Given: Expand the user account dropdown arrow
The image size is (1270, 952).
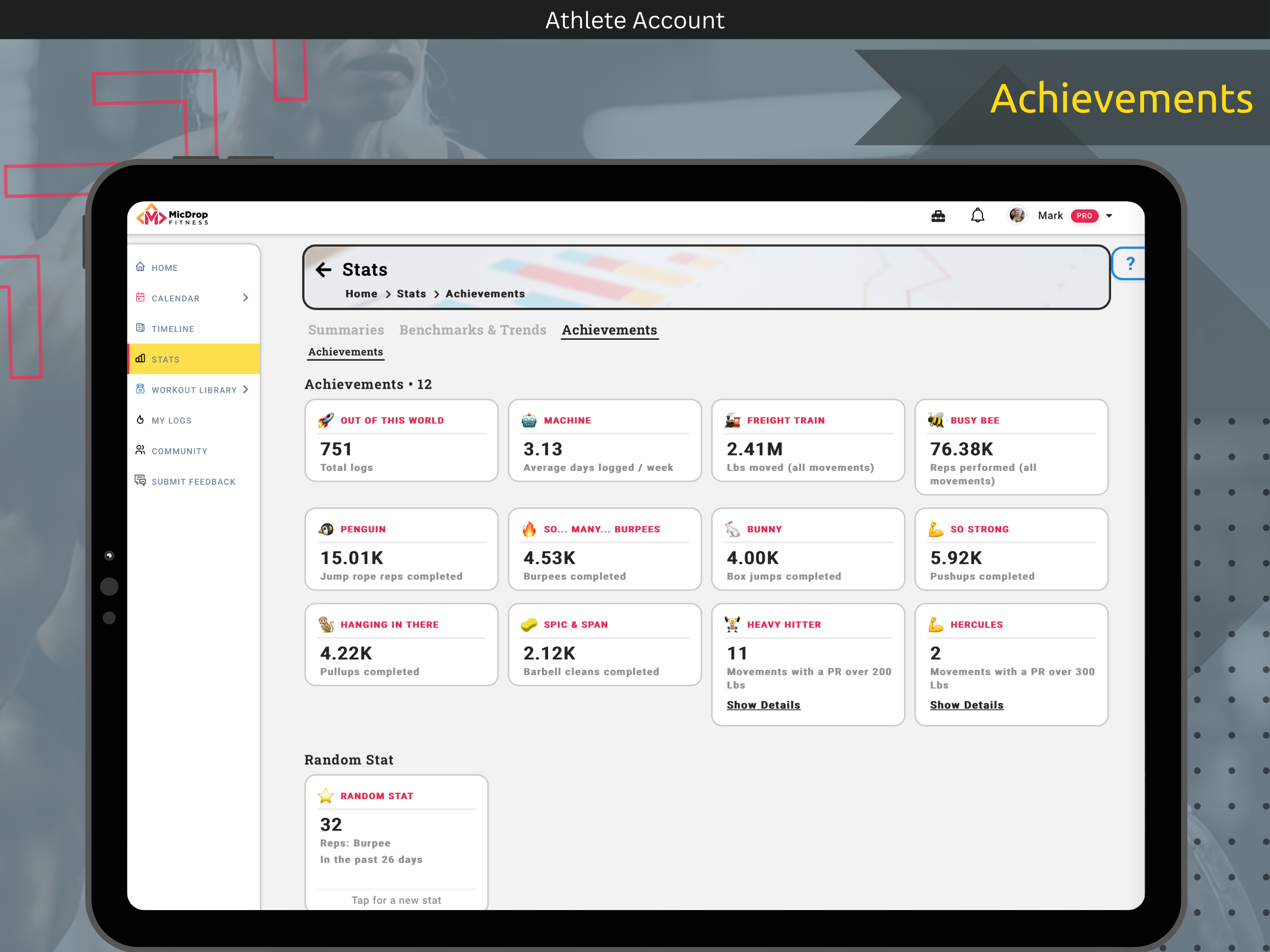Looking at the screenshot, I should point(1109,216).
